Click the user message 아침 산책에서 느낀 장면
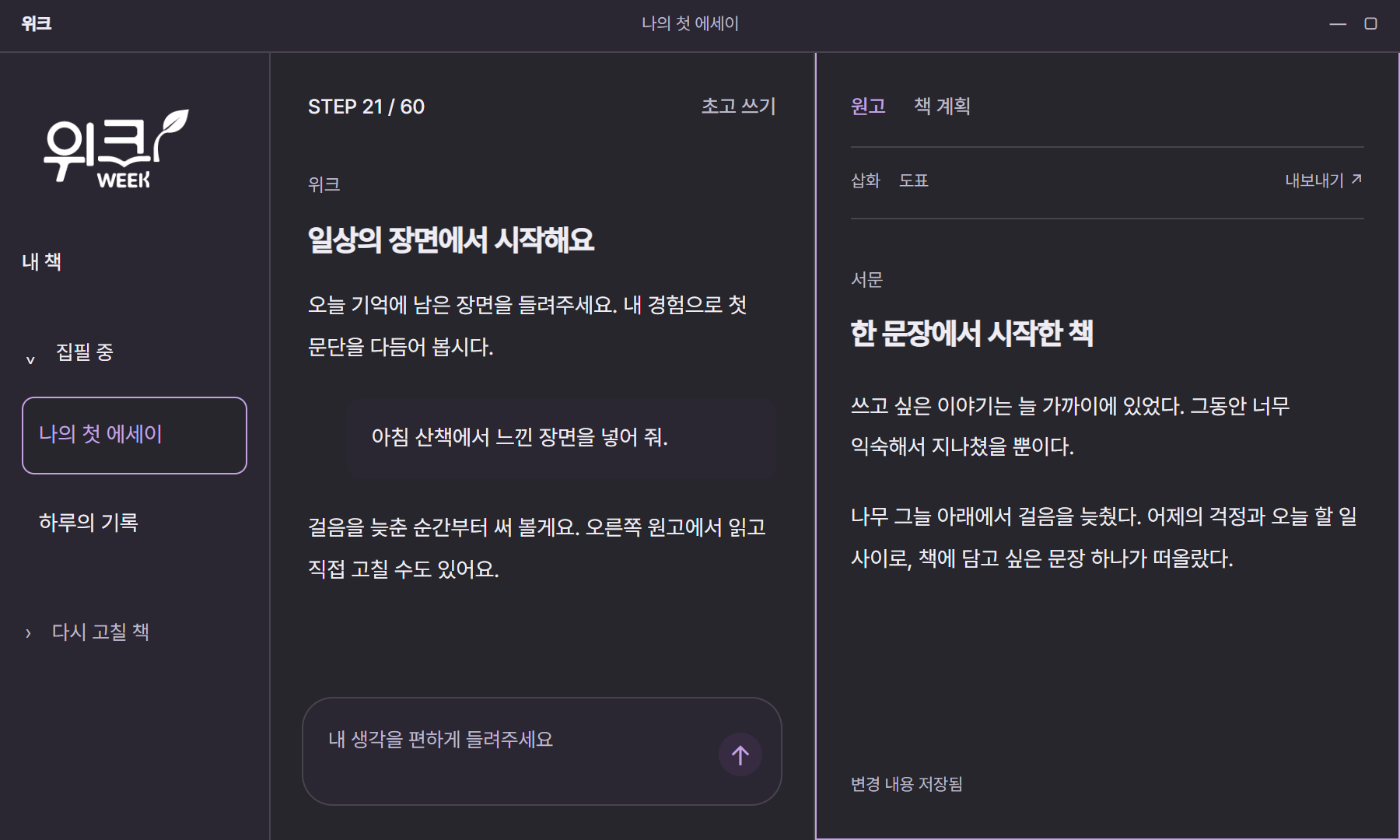This screenshot has height=840, width=1400. pos(561,437)
